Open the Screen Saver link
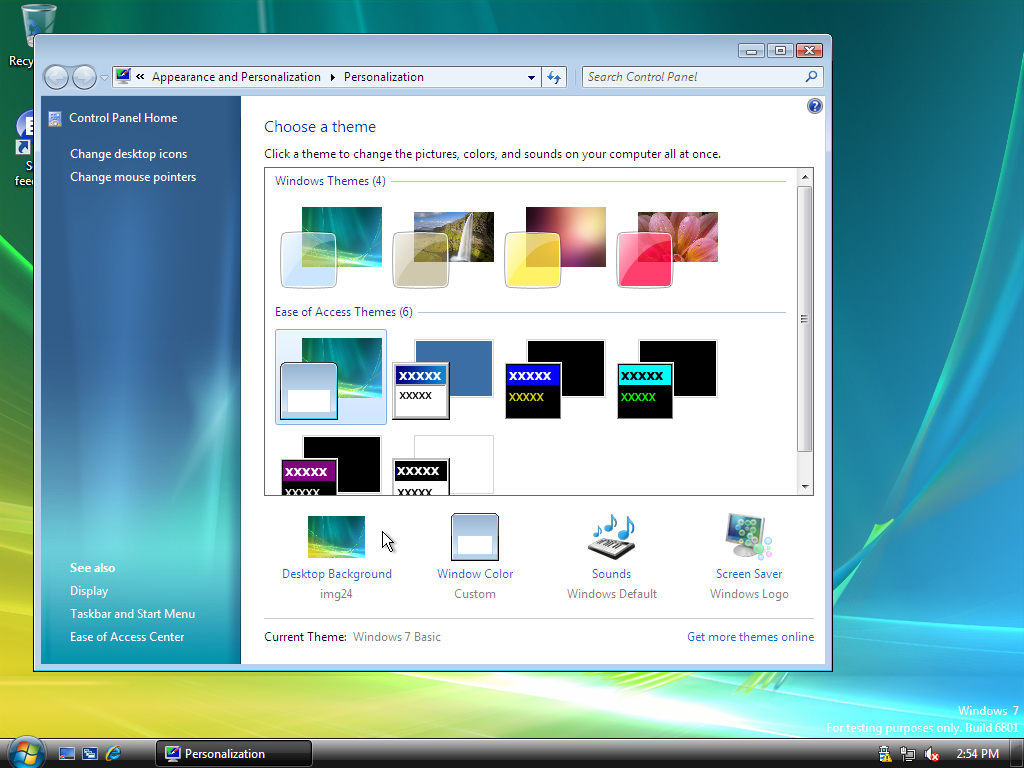The height and width of the screenshot is (768, 1024). tap(749, 573)
